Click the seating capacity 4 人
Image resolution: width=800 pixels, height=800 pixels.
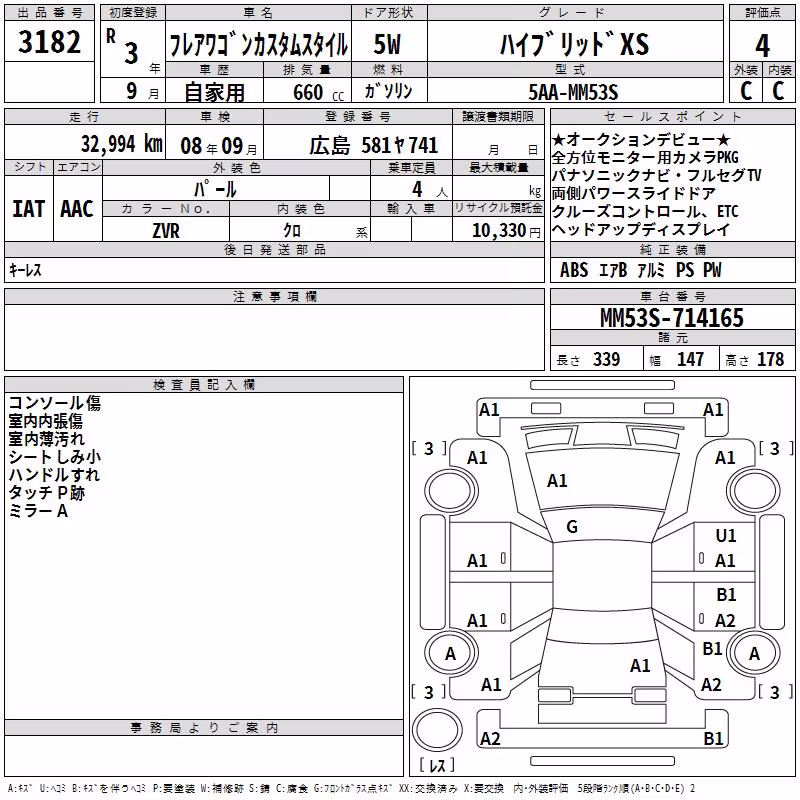pos(430,190)
